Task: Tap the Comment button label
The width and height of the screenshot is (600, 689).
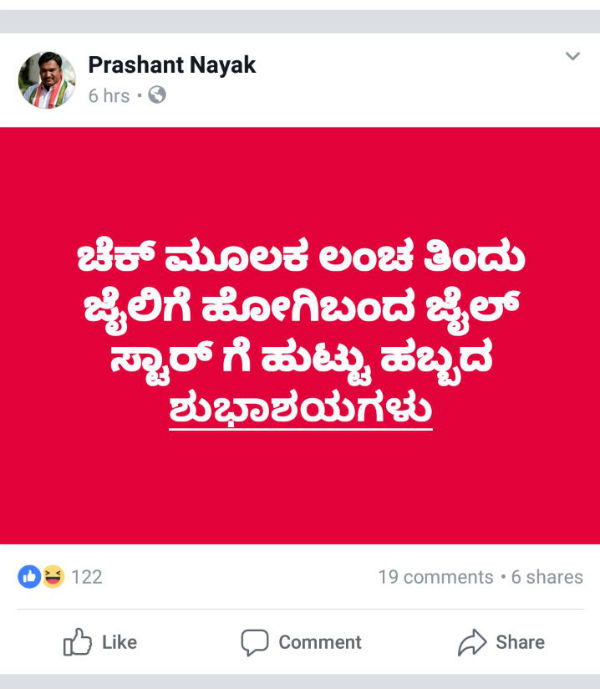Action: [320, 642]
